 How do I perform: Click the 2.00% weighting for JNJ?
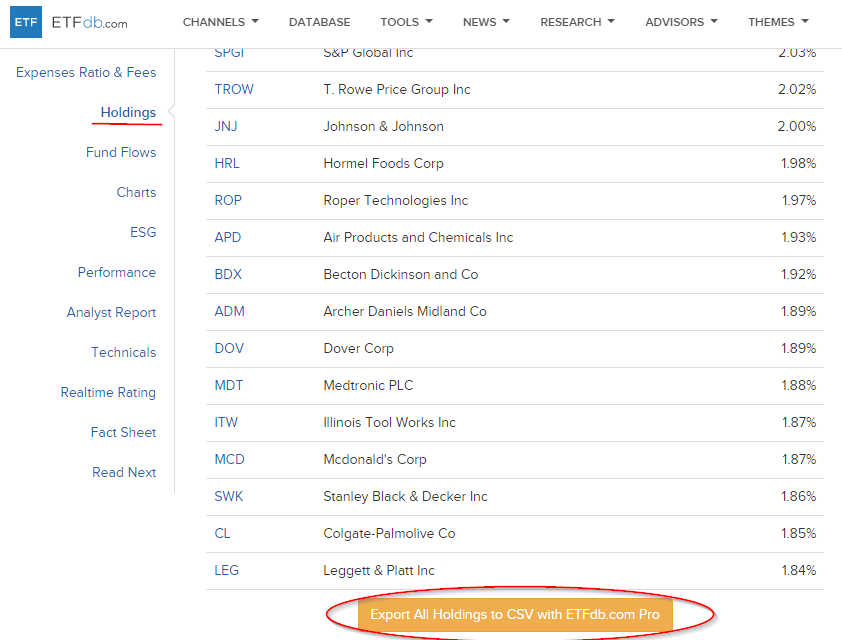[x=797, y=126]
